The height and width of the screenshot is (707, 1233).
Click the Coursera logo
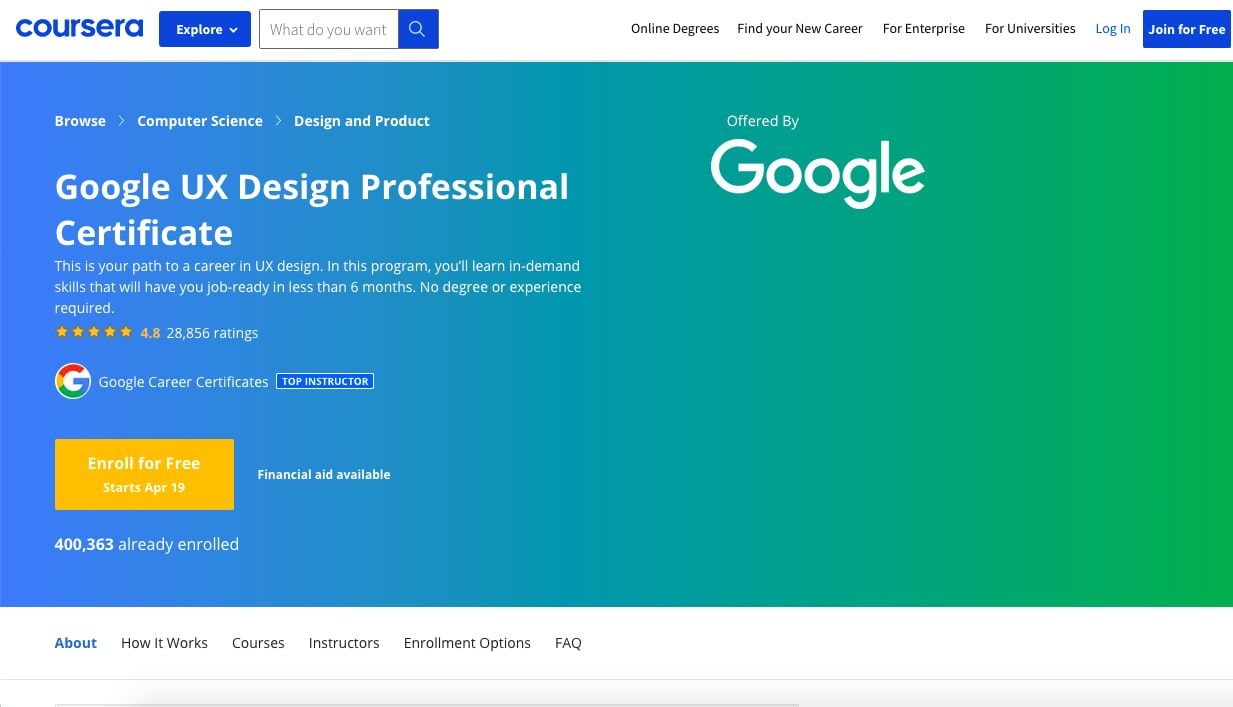pos(79,28)
